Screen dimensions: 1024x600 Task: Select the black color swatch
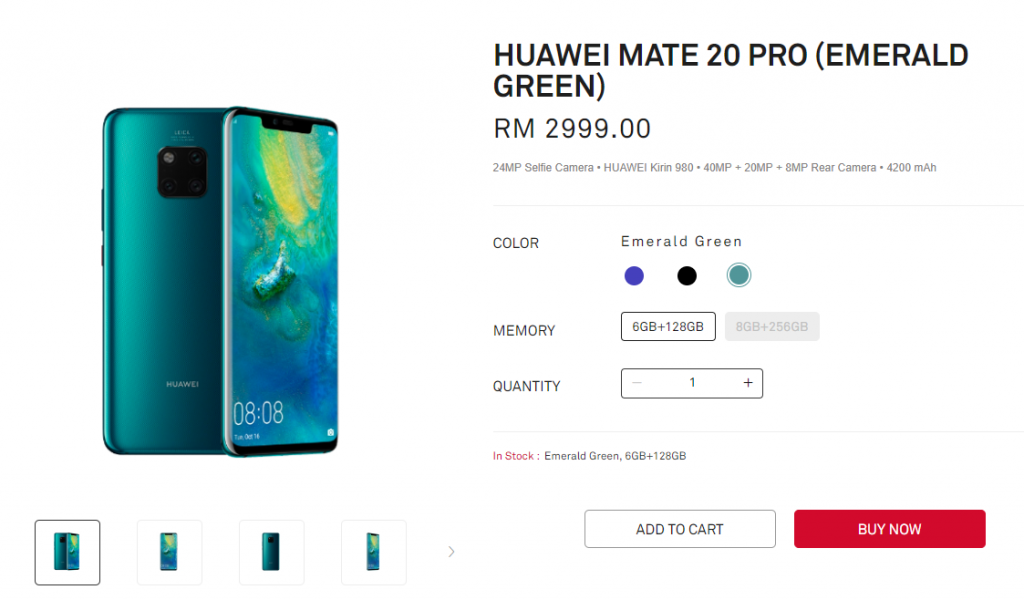coord(686,276)
